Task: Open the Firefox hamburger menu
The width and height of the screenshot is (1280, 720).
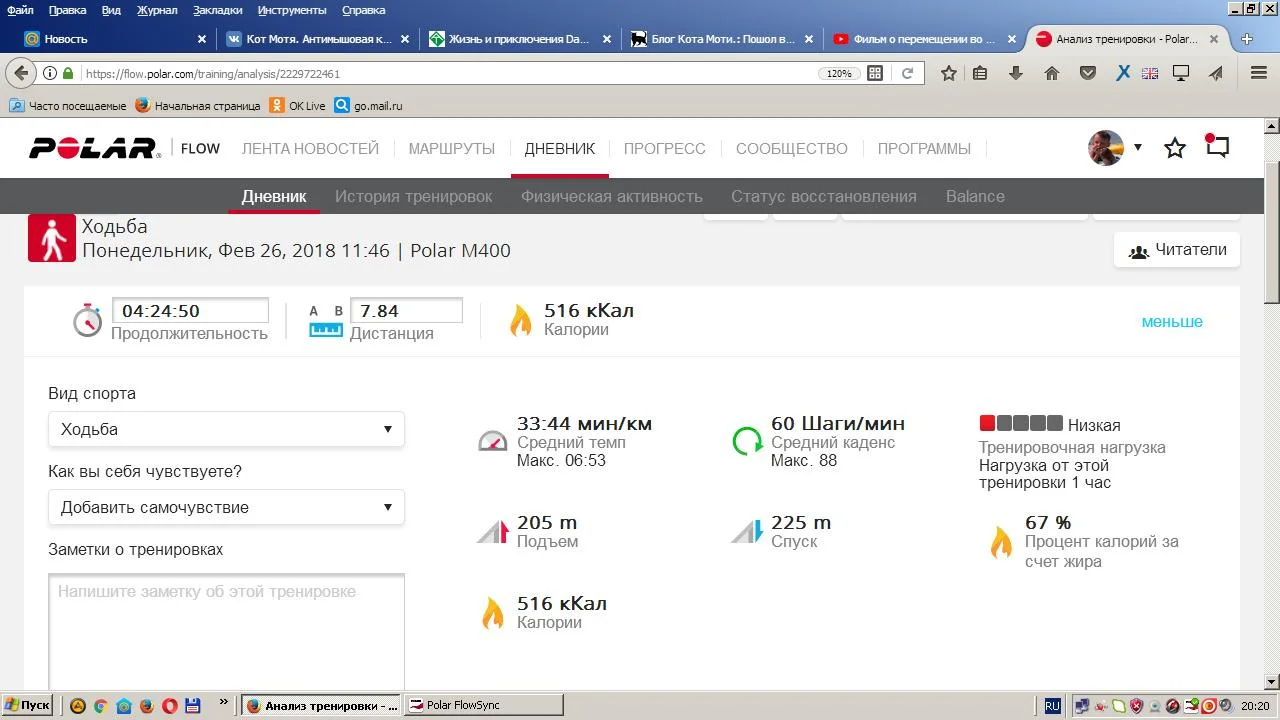Action: (x=1259, y=73)
